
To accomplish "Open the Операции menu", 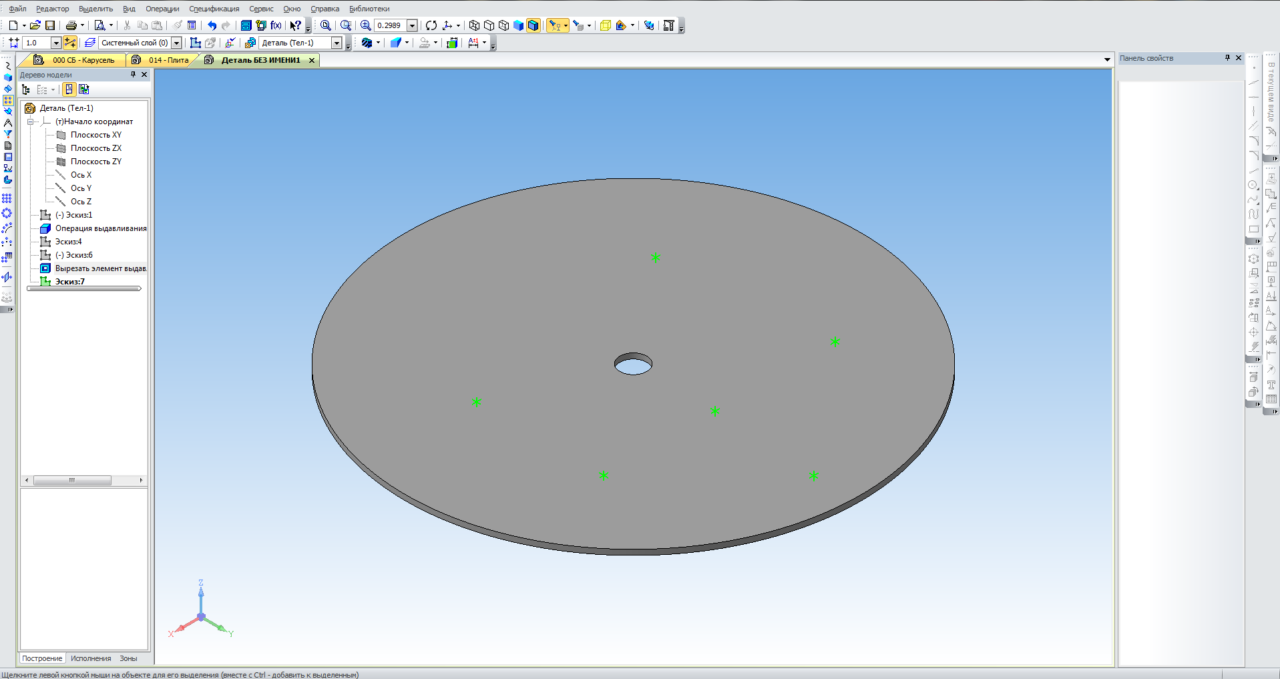I will tap(162, 8).
